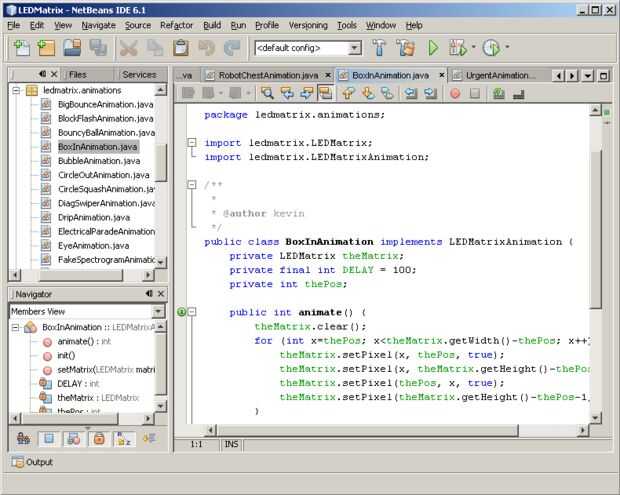620x495 pixels.
Task: Select EyeAnimation.java in the project tree
Action: (93, 246)
